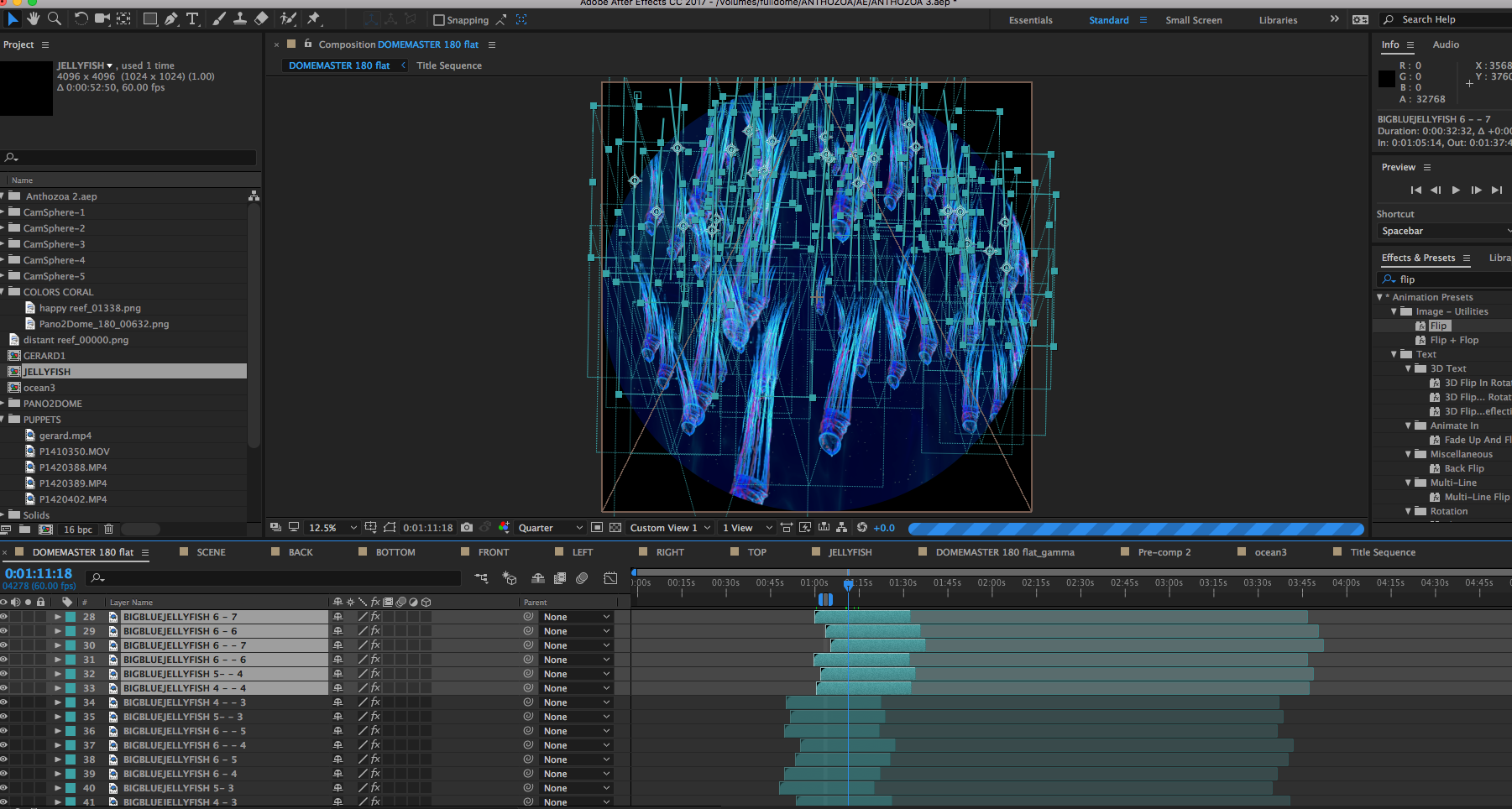Toggle shy switch on layer 40
Screen dimensions: 1512x809
tap(337, 788)
